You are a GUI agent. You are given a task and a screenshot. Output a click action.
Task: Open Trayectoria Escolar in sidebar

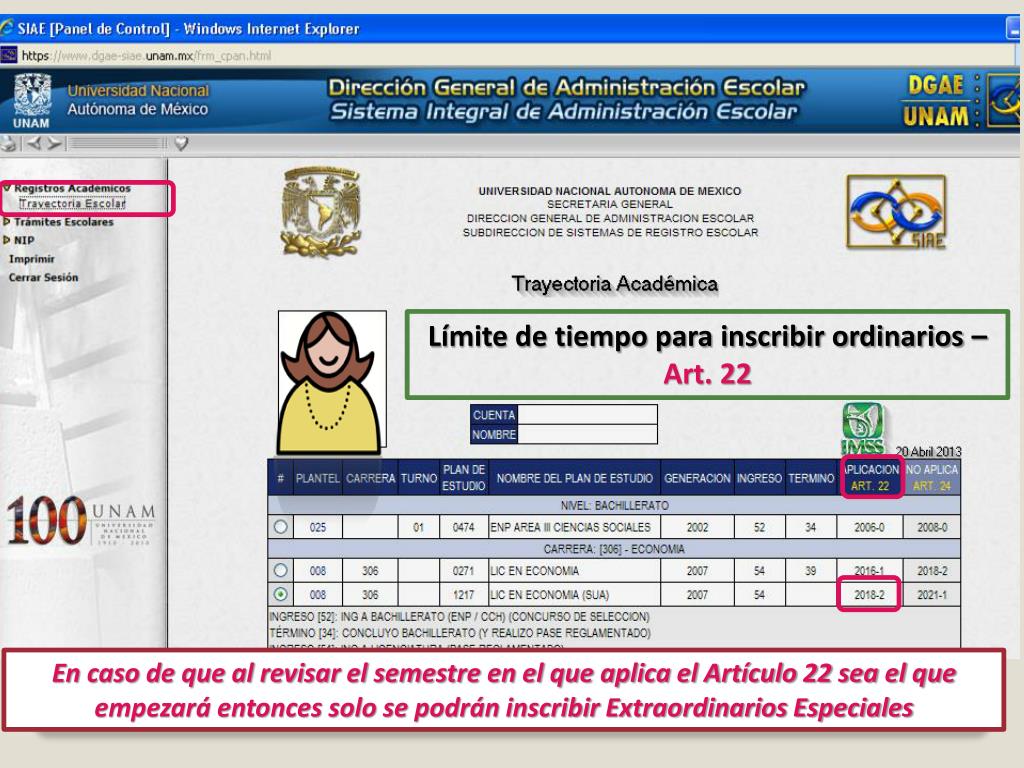point(72,204)
